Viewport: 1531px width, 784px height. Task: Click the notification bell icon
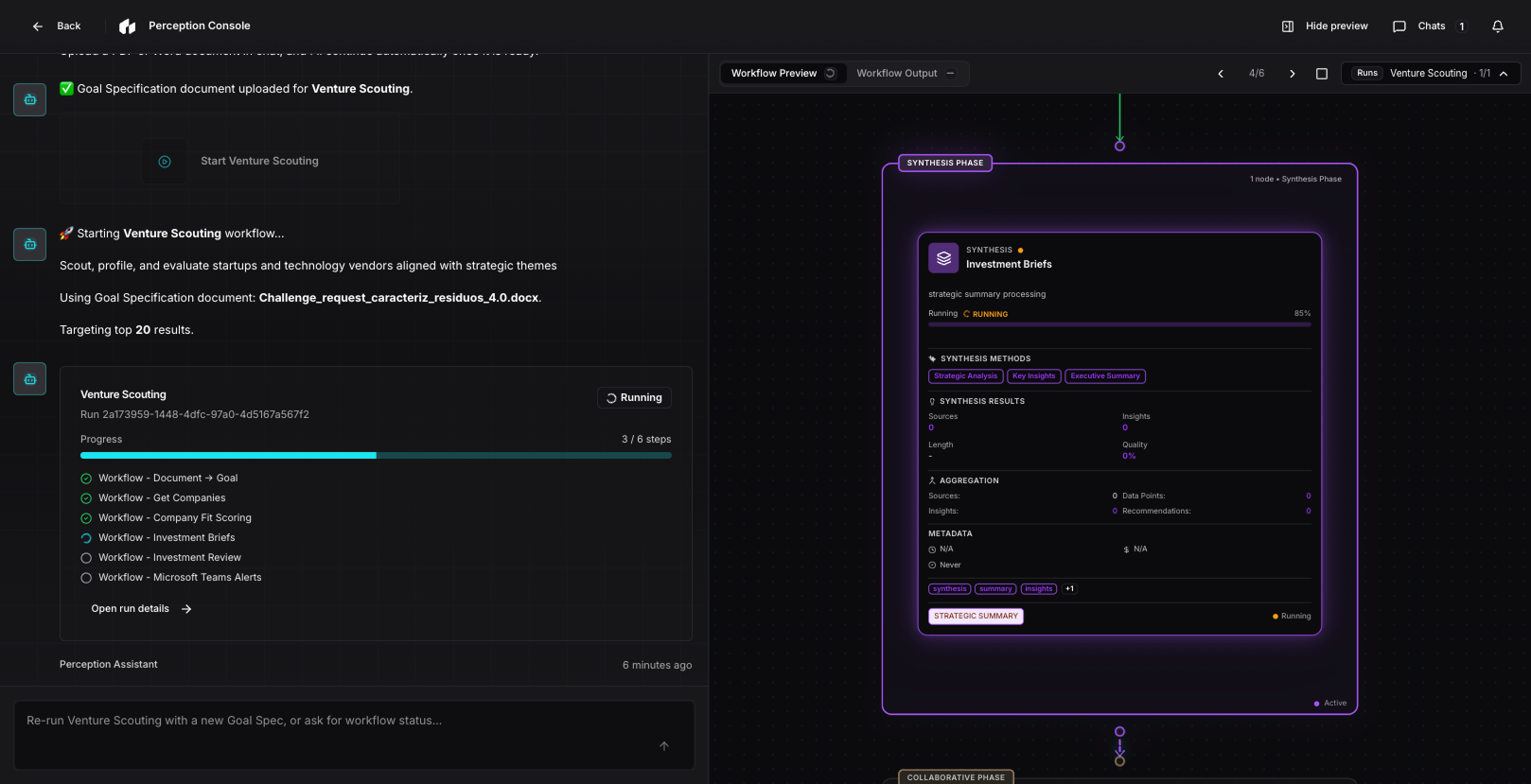(x=1497, y=26)
